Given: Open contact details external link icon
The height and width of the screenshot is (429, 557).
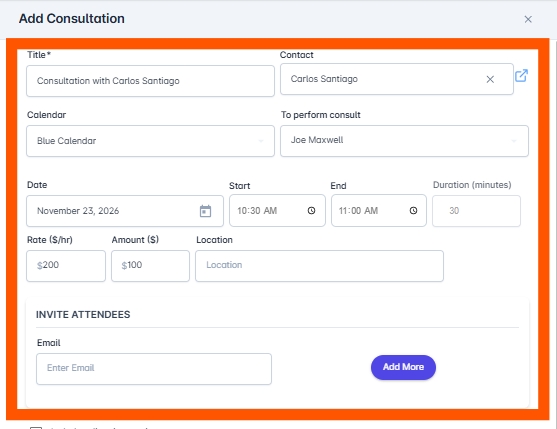Looking at the screenshot, I should click(x=521, y=75).
